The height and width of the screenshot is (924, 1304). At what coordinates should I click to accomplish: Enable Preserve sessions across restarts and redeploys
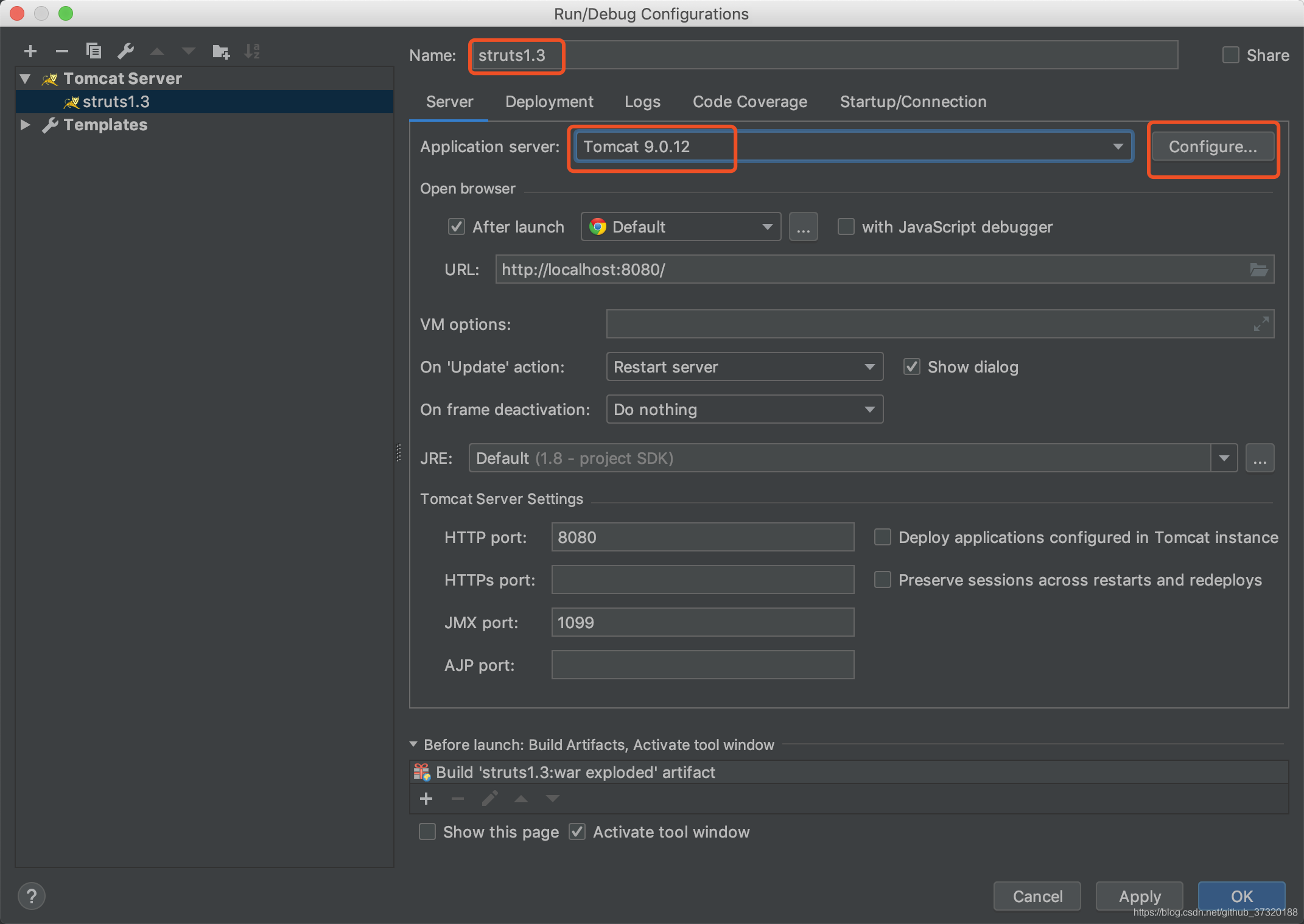point(883,580)
